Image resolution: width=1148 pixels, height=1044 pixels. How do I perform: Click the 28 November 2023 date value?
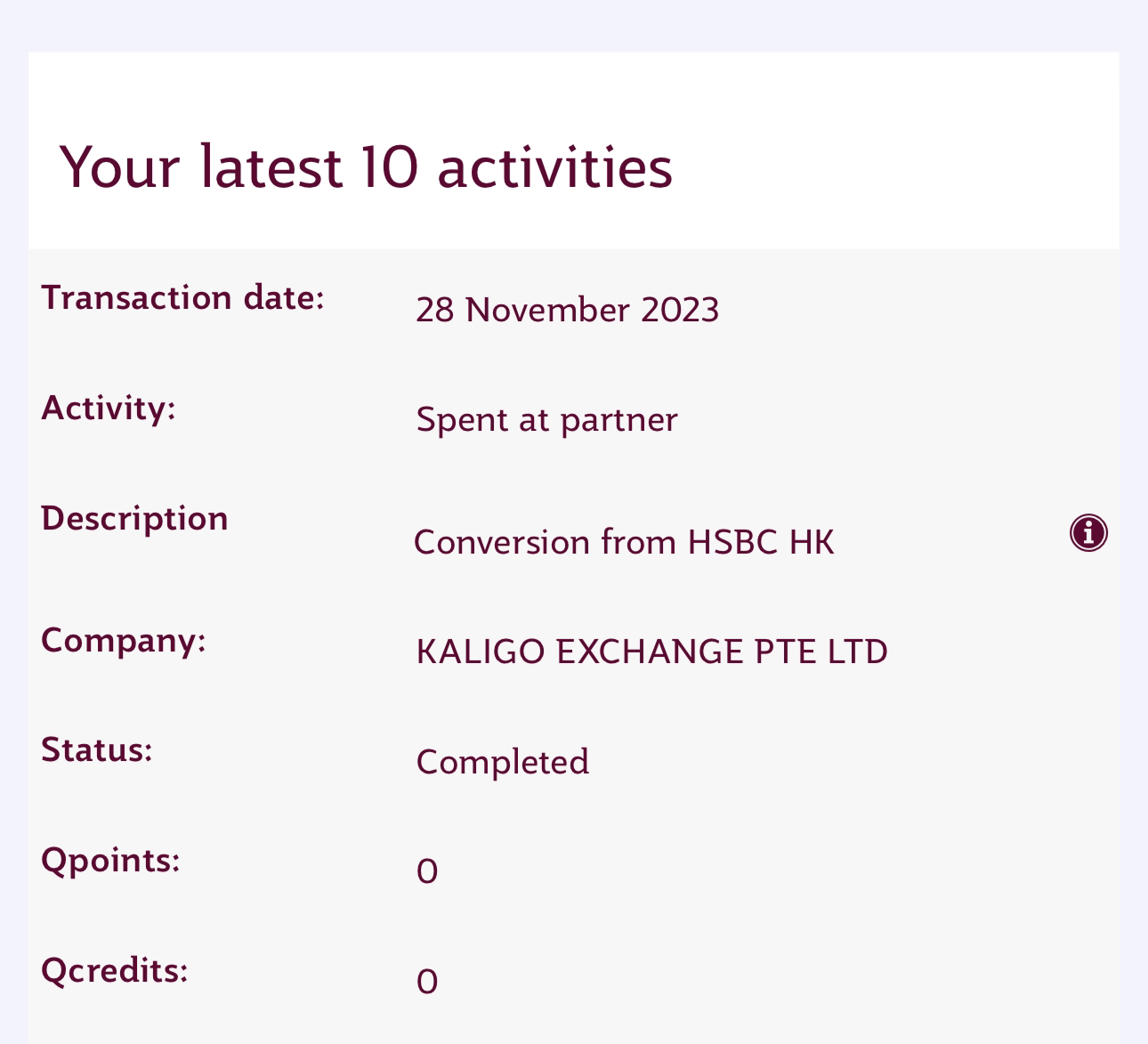[568, 310]
